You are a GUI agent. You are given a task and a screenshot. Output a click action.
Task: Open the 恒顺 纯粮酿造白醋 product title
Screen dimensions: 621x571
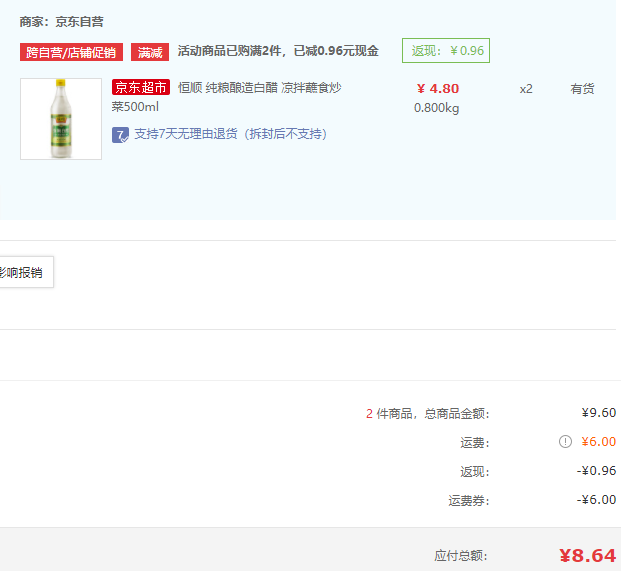click(x=226, y=97)
